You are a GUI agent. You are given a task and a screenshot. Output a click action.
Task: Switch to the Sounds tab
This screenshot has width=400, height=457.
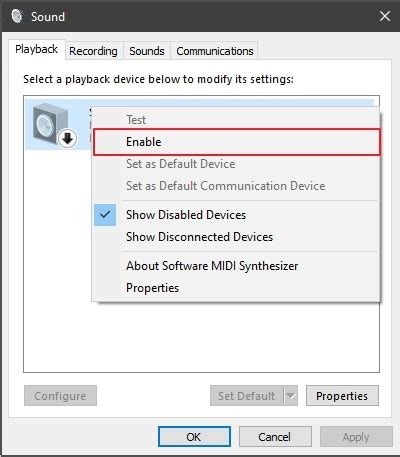(147, 51)
